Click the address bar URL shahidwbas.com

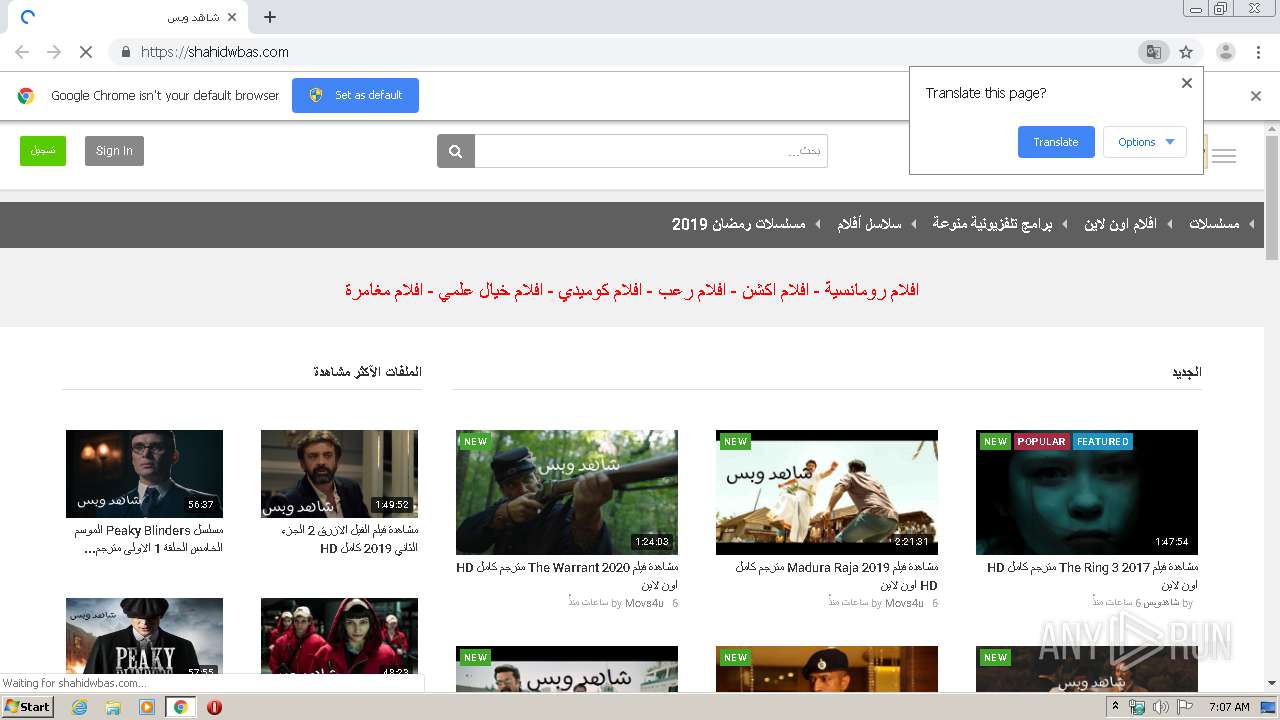(214, 52)
